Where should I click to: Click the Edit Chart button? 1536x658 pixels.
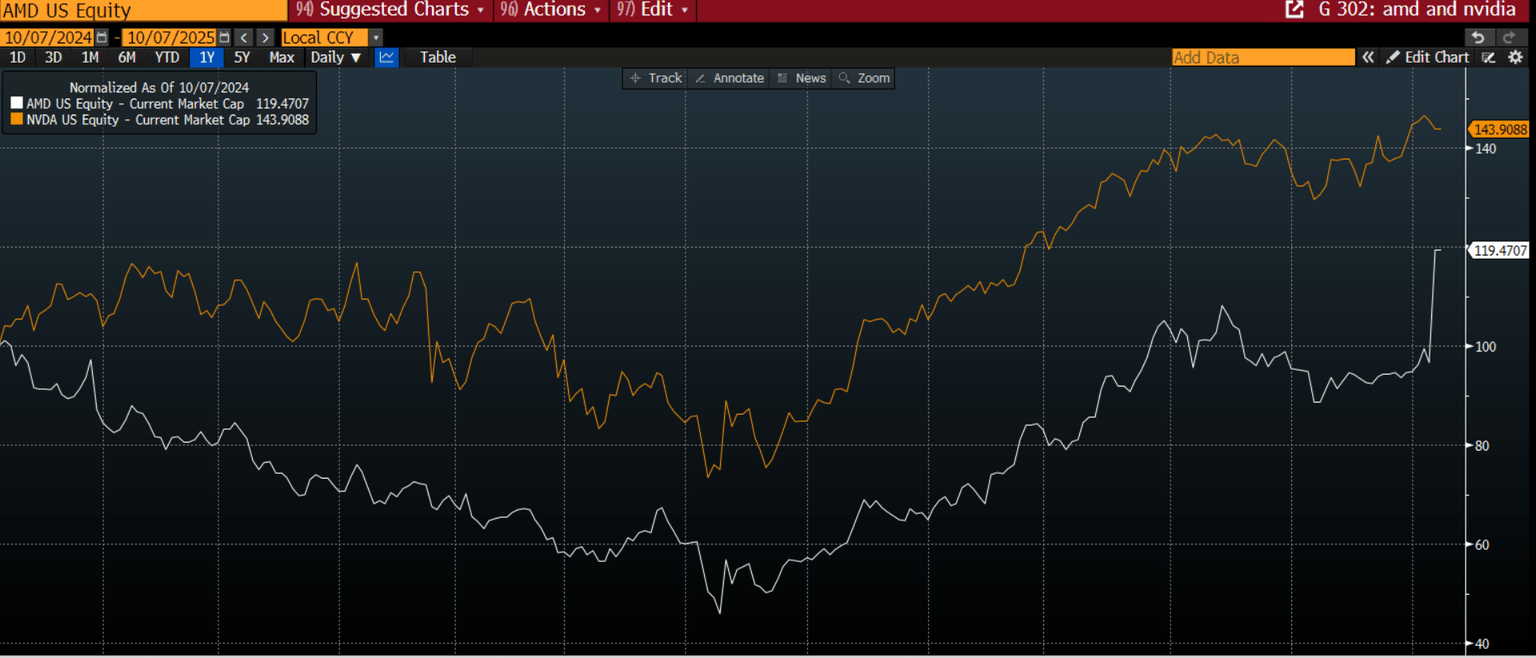click(x=1427, y=57)
